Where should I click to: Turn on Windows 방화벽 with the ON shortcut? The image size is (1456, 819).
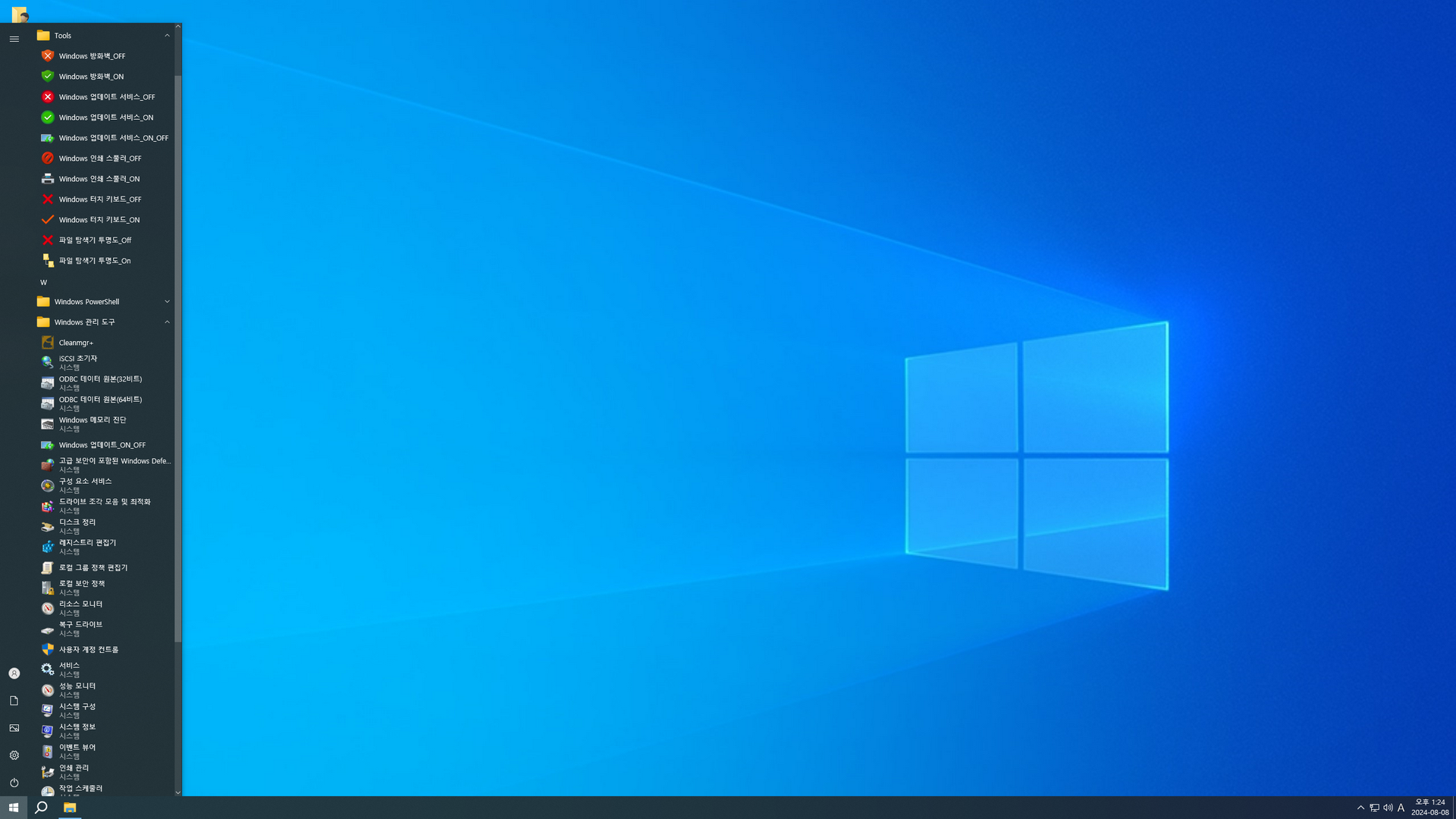point(91,77)
